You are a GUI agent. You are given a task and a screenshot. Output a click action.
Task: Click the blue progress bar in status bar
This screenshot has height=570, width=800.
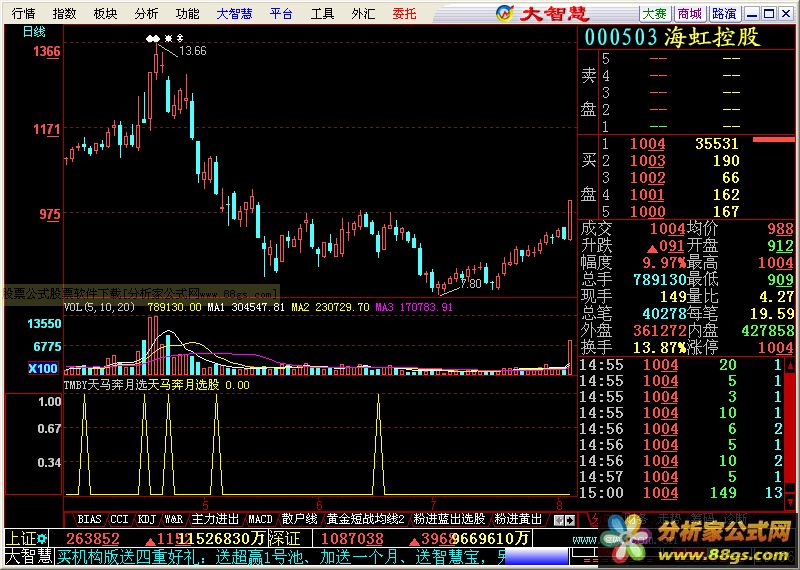(536, 557)
